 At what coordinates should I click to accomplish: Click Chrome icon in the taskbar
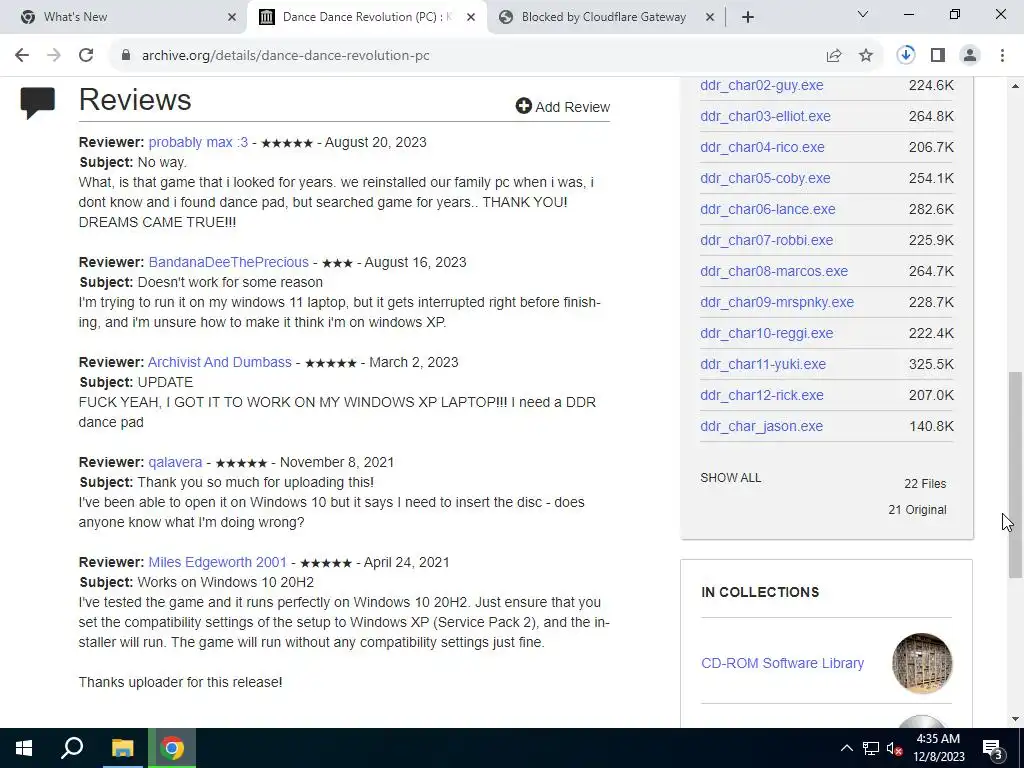(172, 748)
